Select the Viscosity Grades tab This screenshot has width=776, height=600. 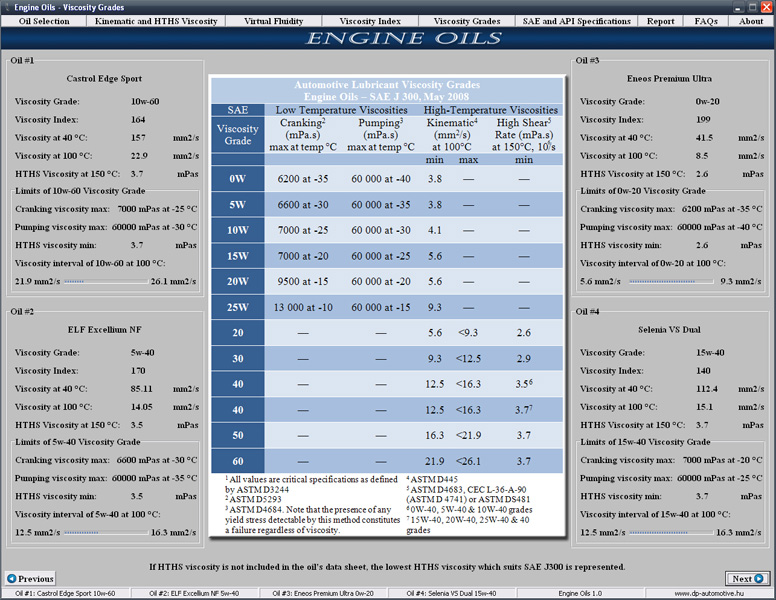click(467, 21)
